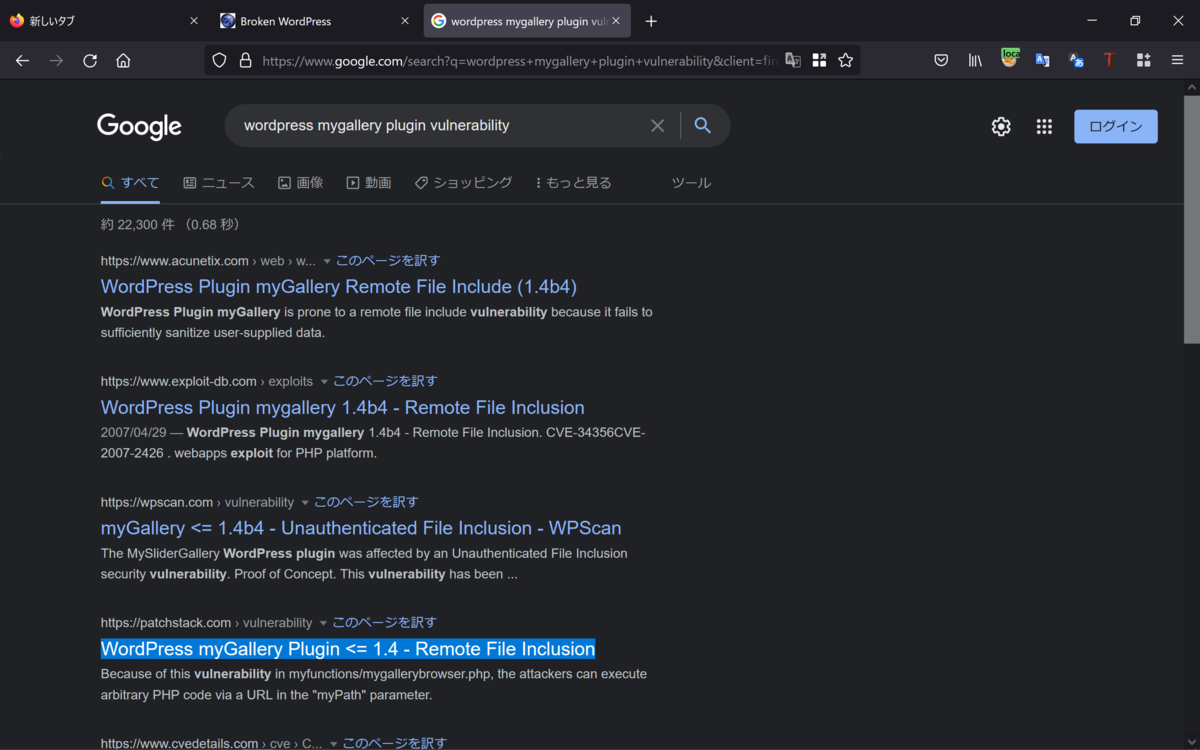Expand the wpscan.com result options arrow
1200x750 pixels.
tap(305, 503)
